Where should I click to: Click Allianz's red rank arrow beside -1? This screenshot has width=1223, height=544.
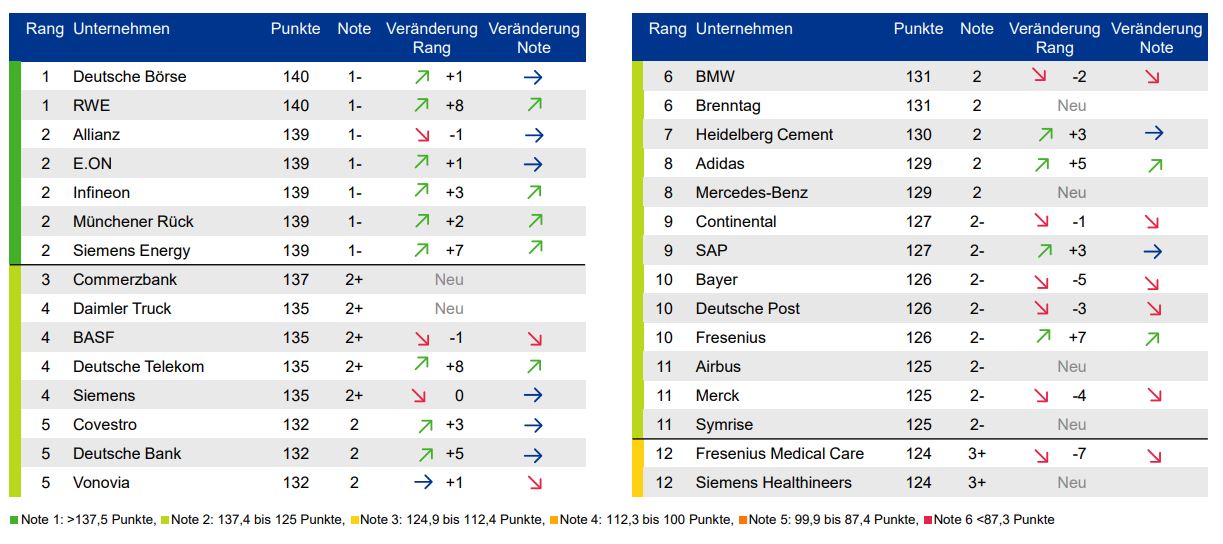(x=422, y=134)
